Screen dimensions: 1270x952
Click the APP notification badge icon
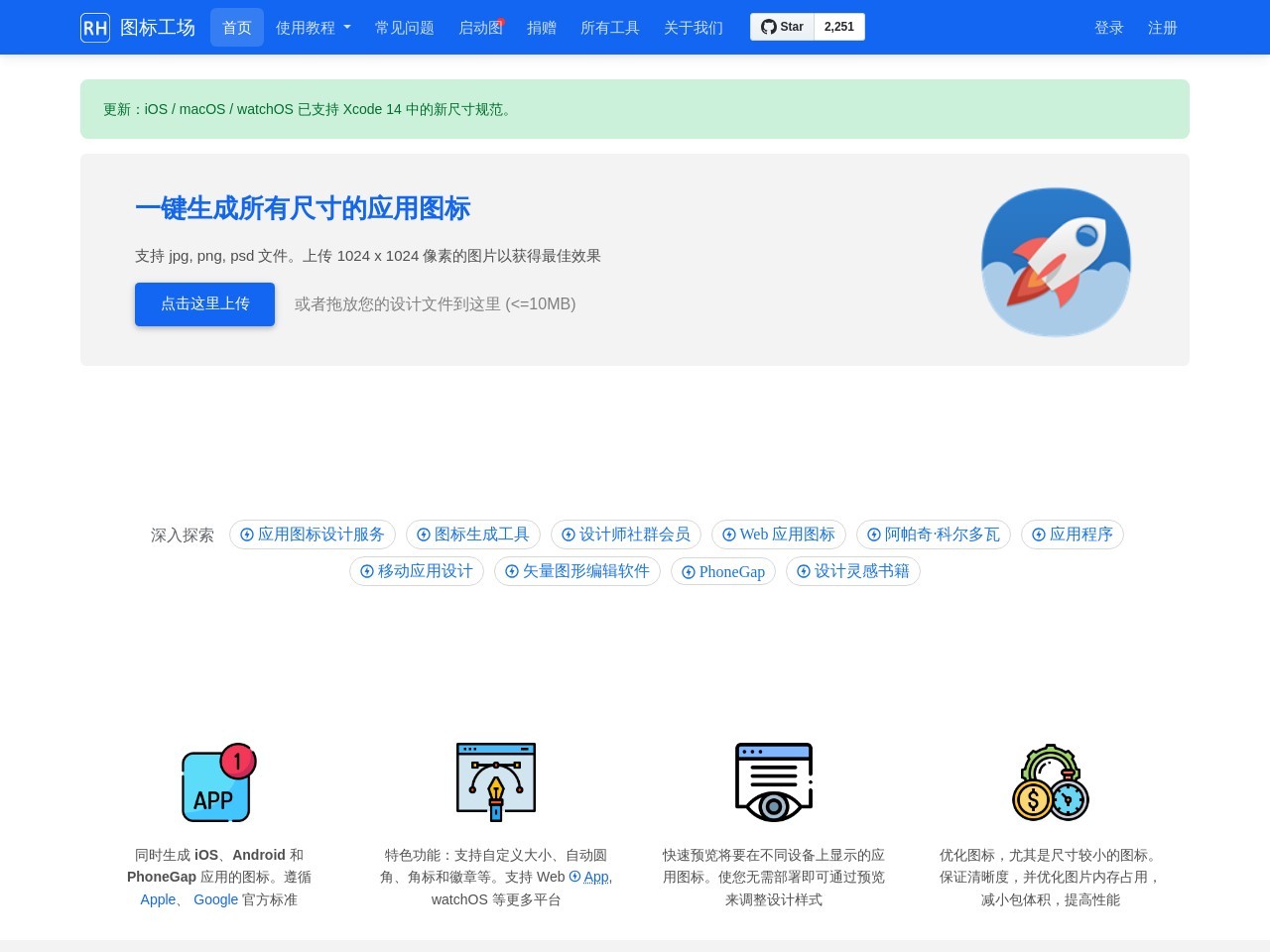pos(218,782)
